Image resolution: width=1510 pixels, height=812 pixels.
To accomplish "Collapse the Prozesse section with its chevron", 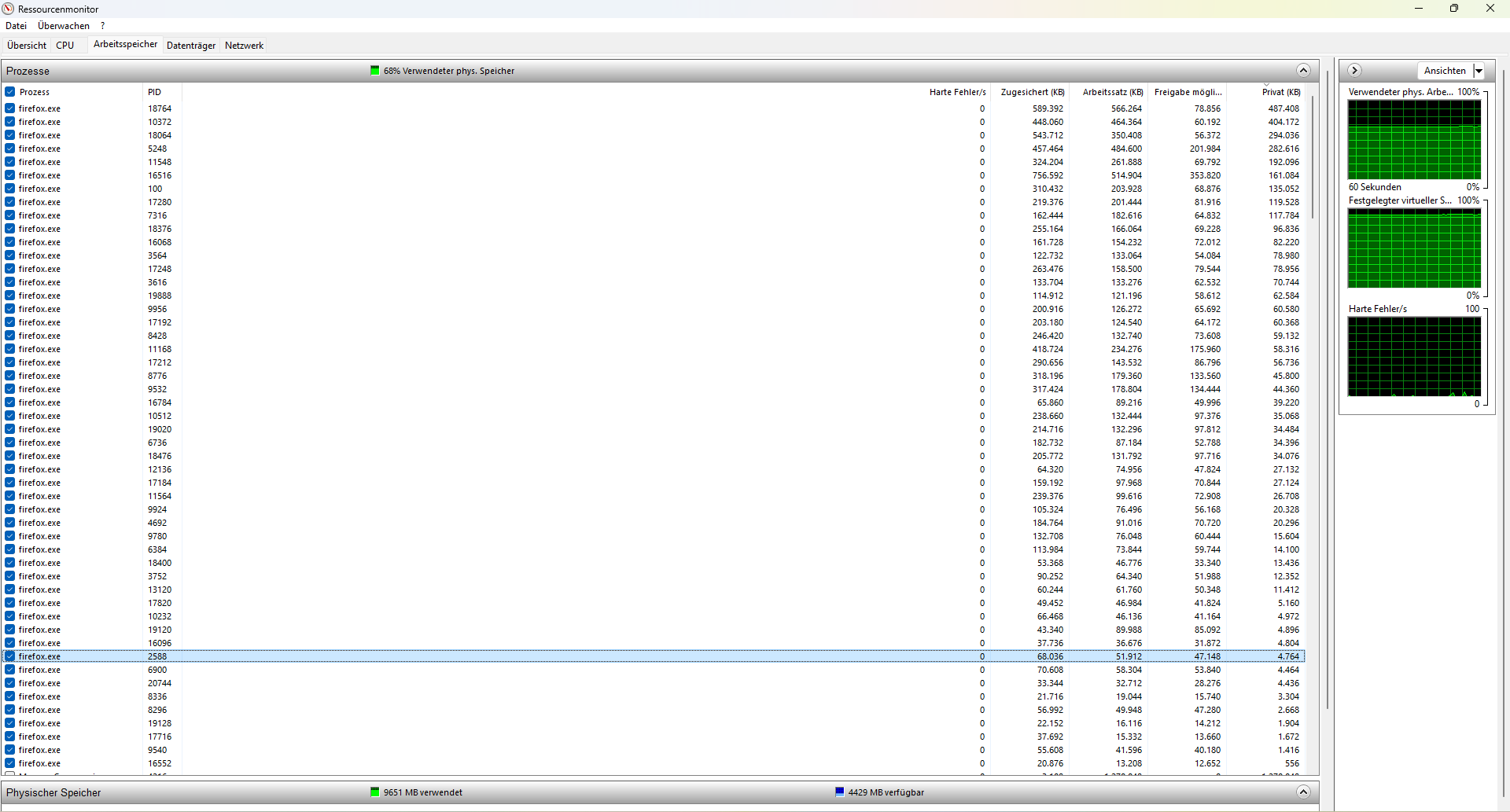I will click(1303, 71).
